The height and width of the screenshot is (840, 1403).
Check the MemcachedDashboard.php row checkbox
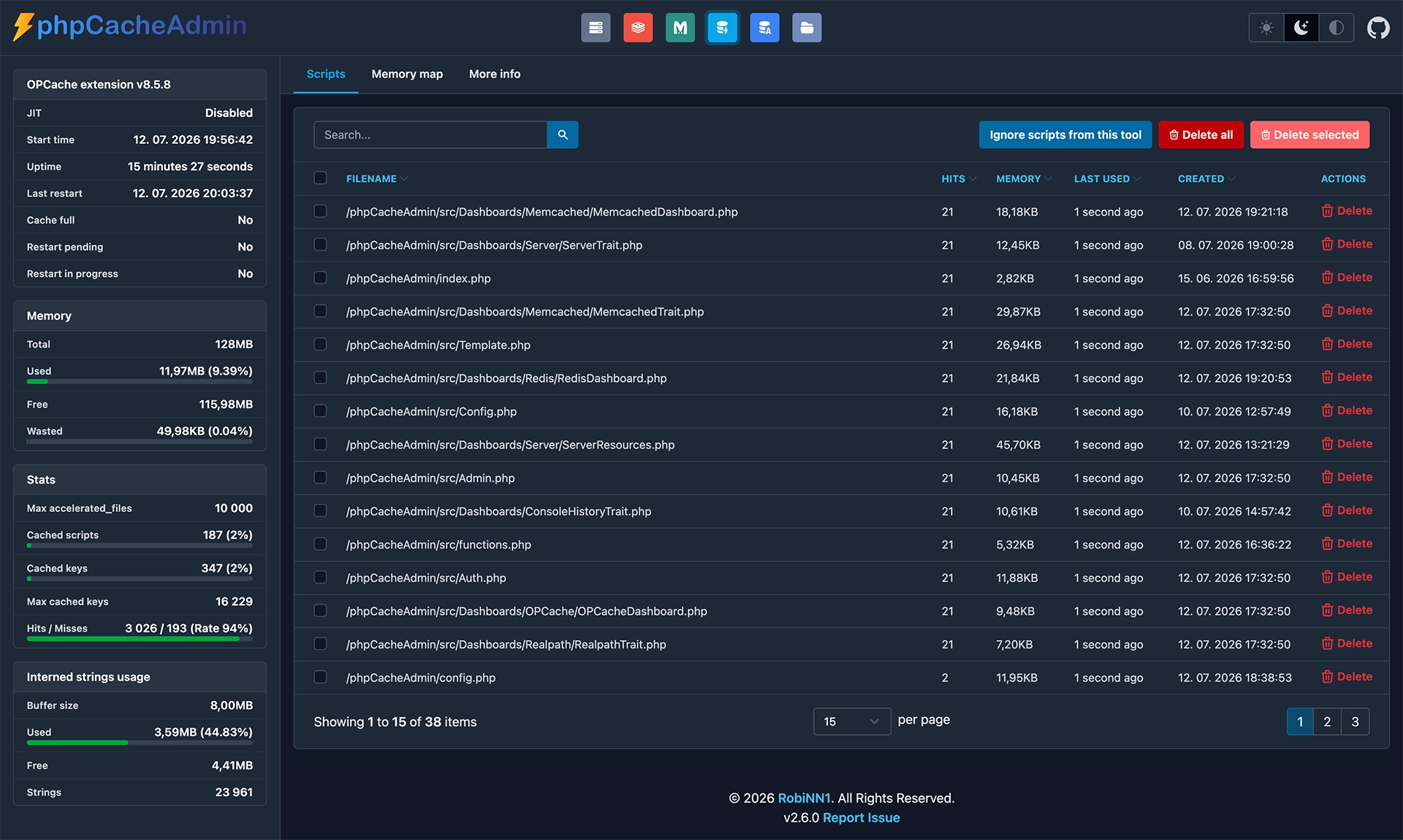(x=320, y=211)
